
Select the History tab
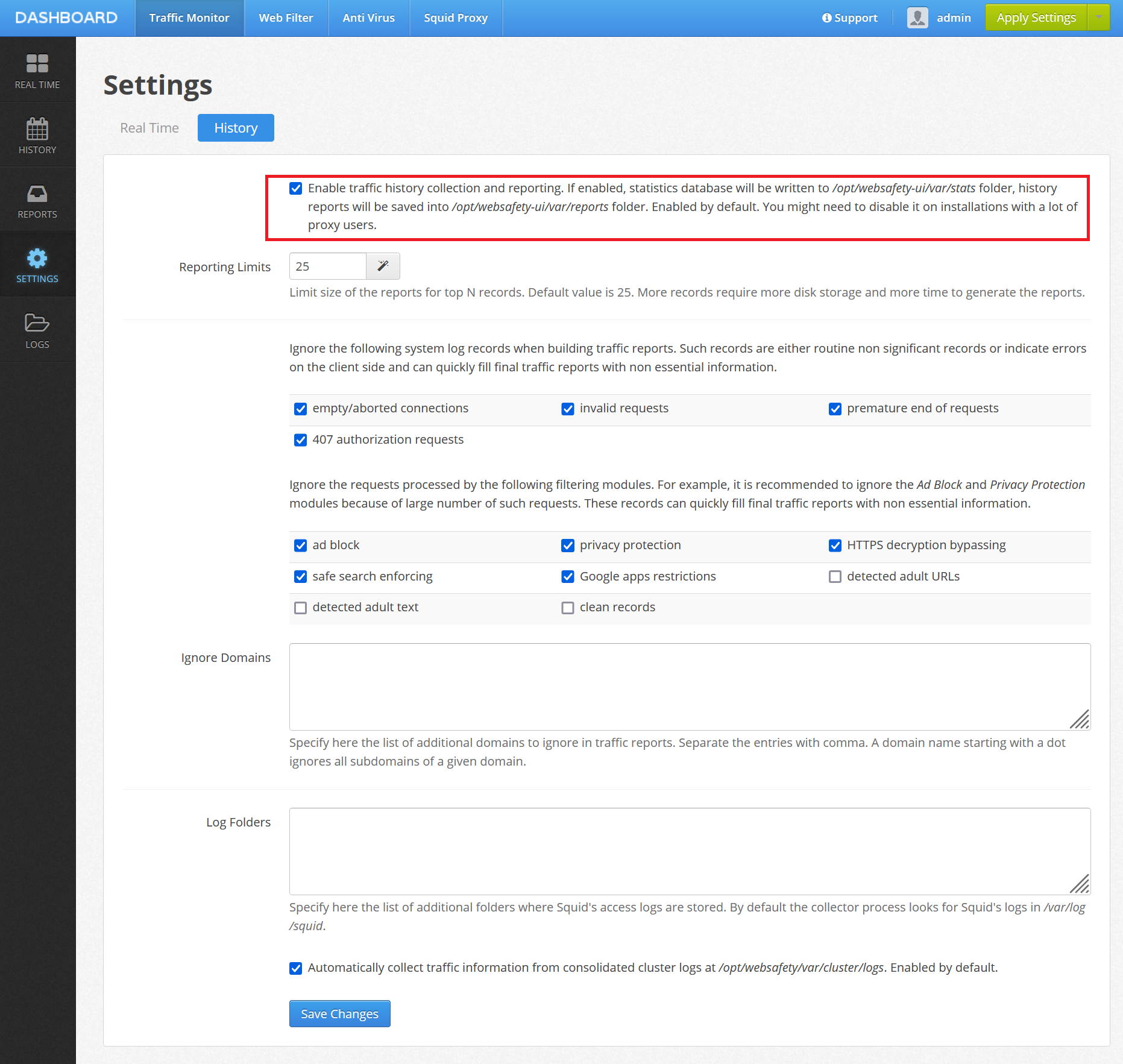[x=236, y=128]
